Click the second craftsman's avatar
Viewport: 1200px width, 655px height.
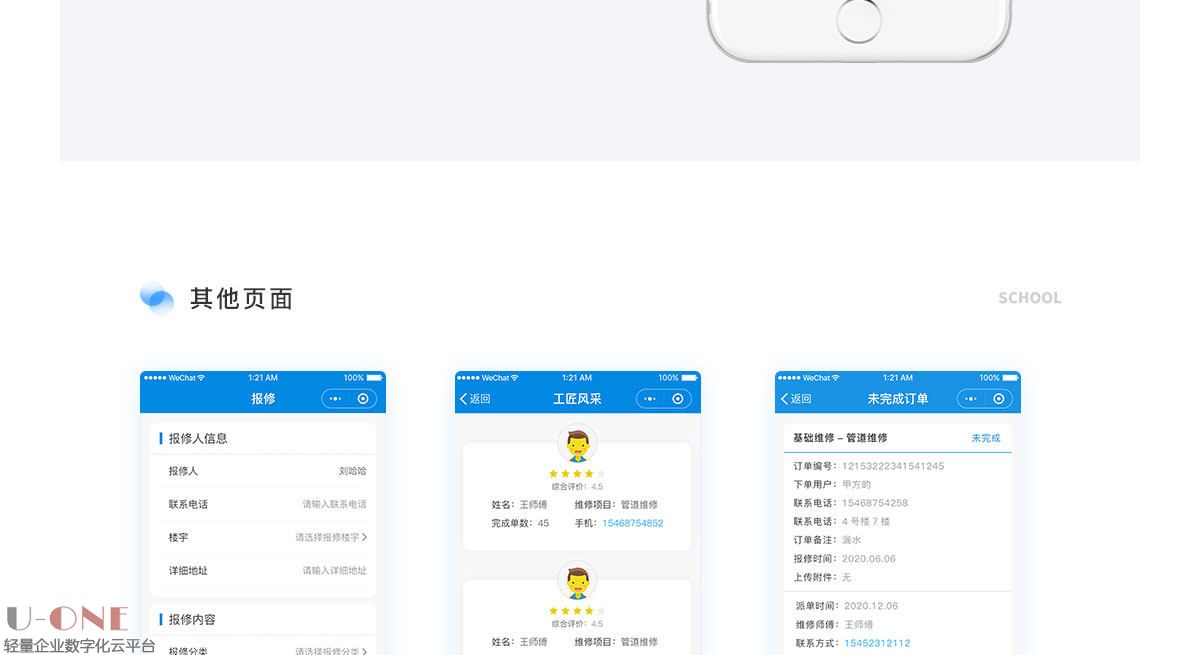pos(577,581)
